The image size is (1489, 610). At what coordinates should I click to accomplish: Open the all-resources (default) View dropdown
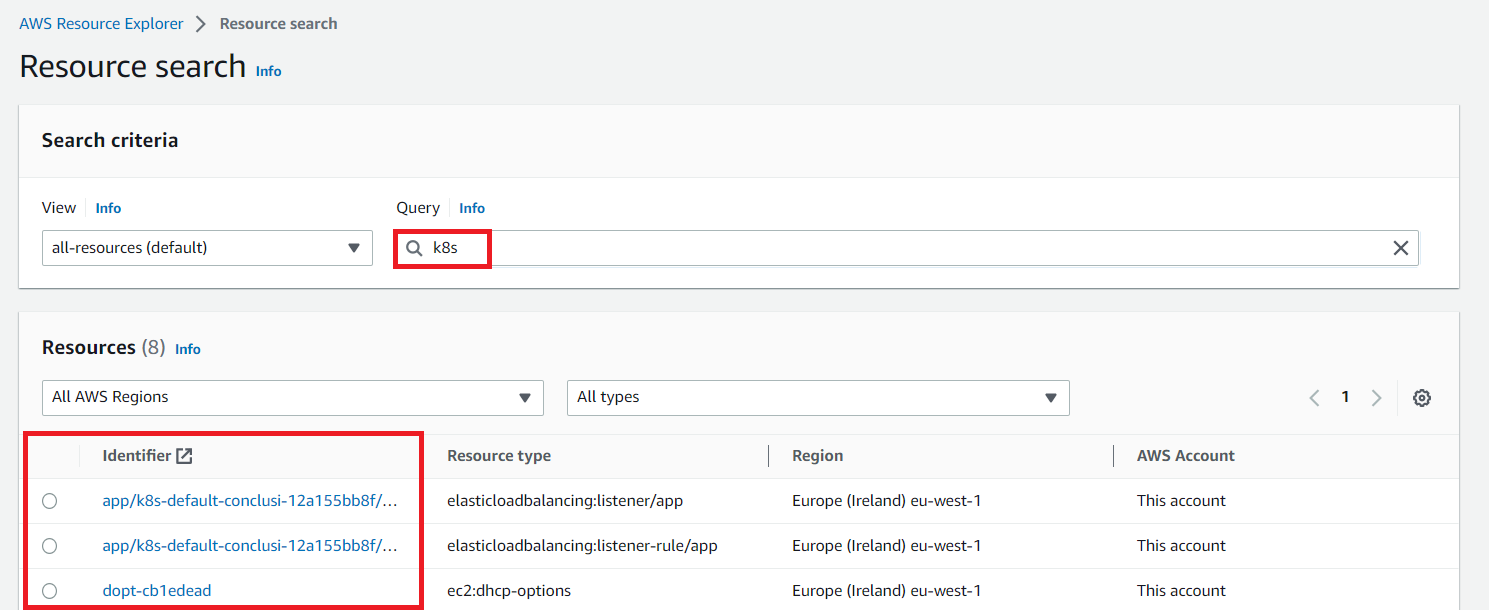point(207,247)
